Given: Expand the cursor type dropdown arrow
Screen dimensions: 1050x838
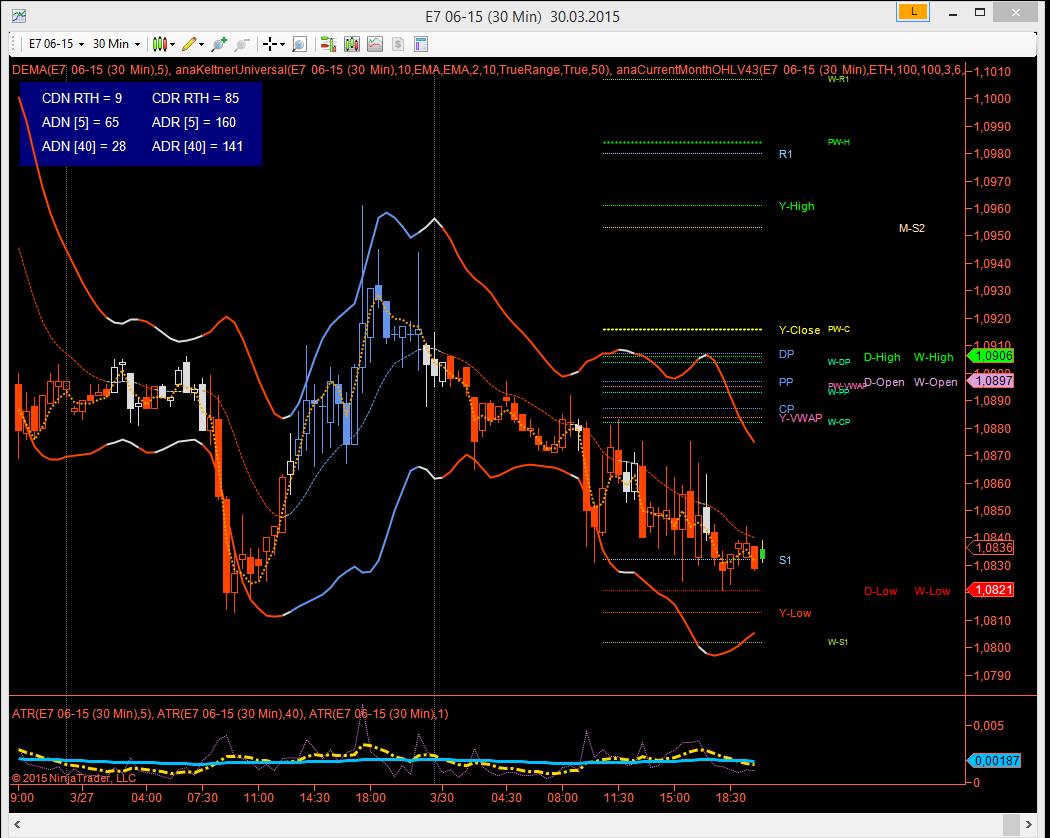Looking at the screenshot, I should pyautogui.click(x=283, y=45).
